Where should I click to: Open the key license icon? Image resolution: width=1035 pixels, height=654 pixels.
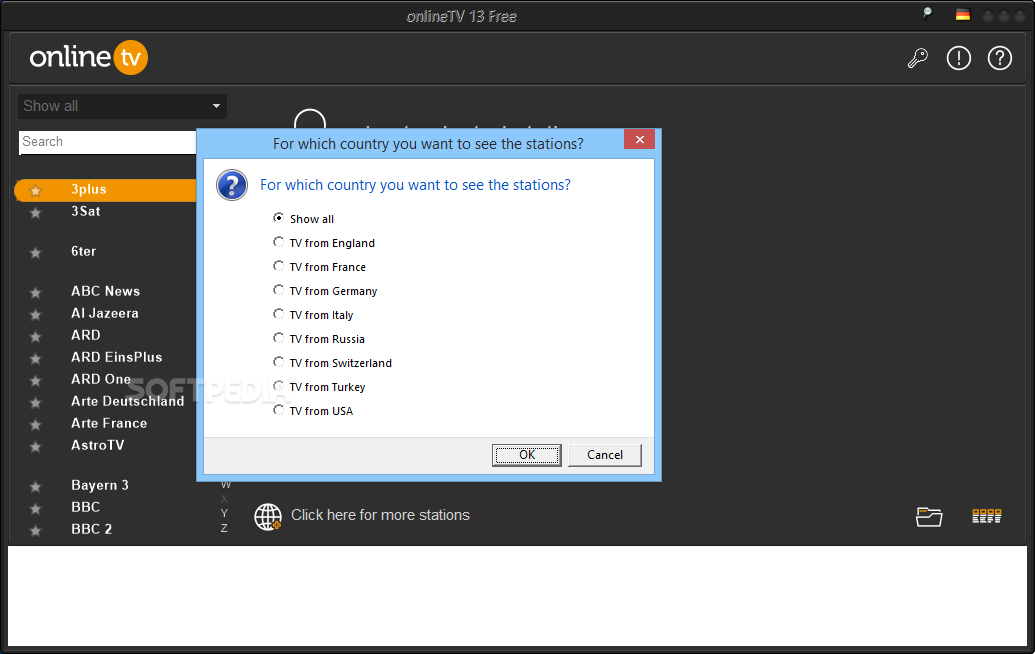[918, 58]
